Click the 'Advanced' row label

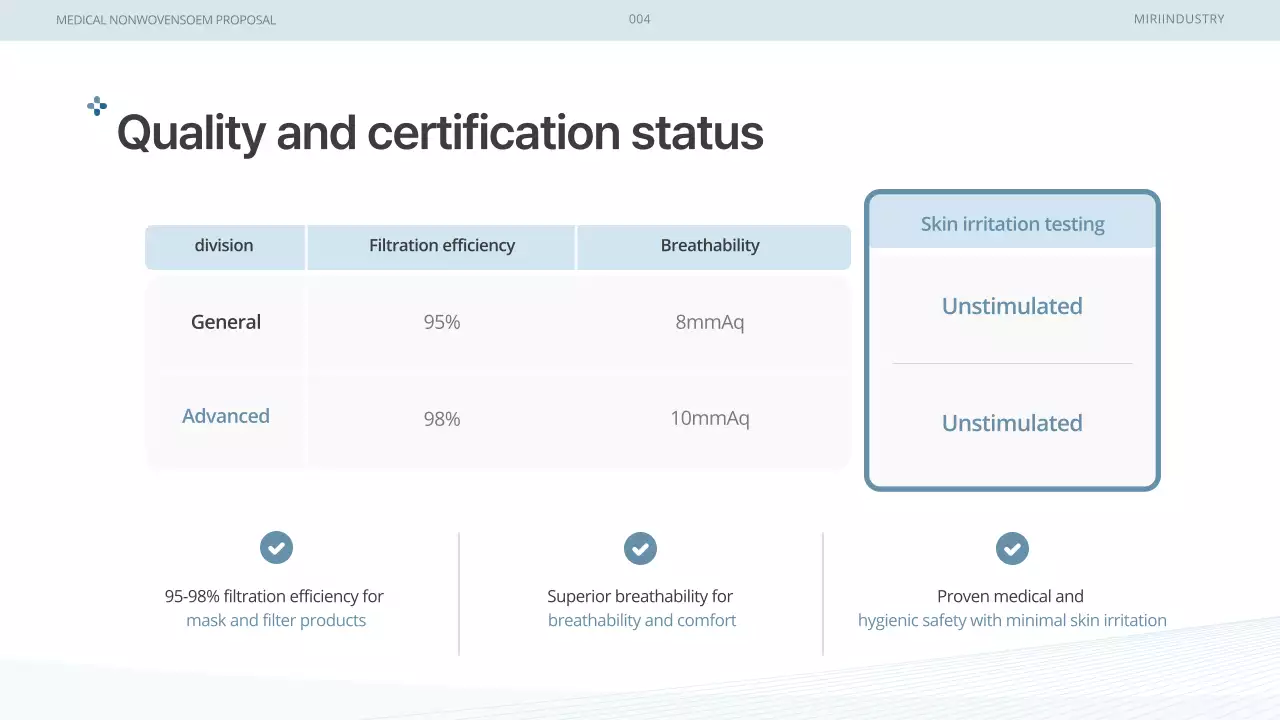click(226, 416)
